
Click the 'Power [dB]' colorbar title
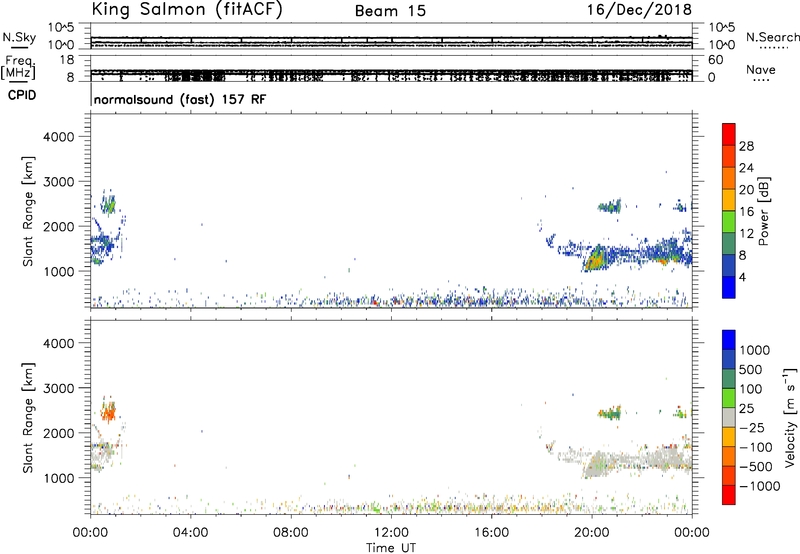pyautogui.click(x=763, y=211)
